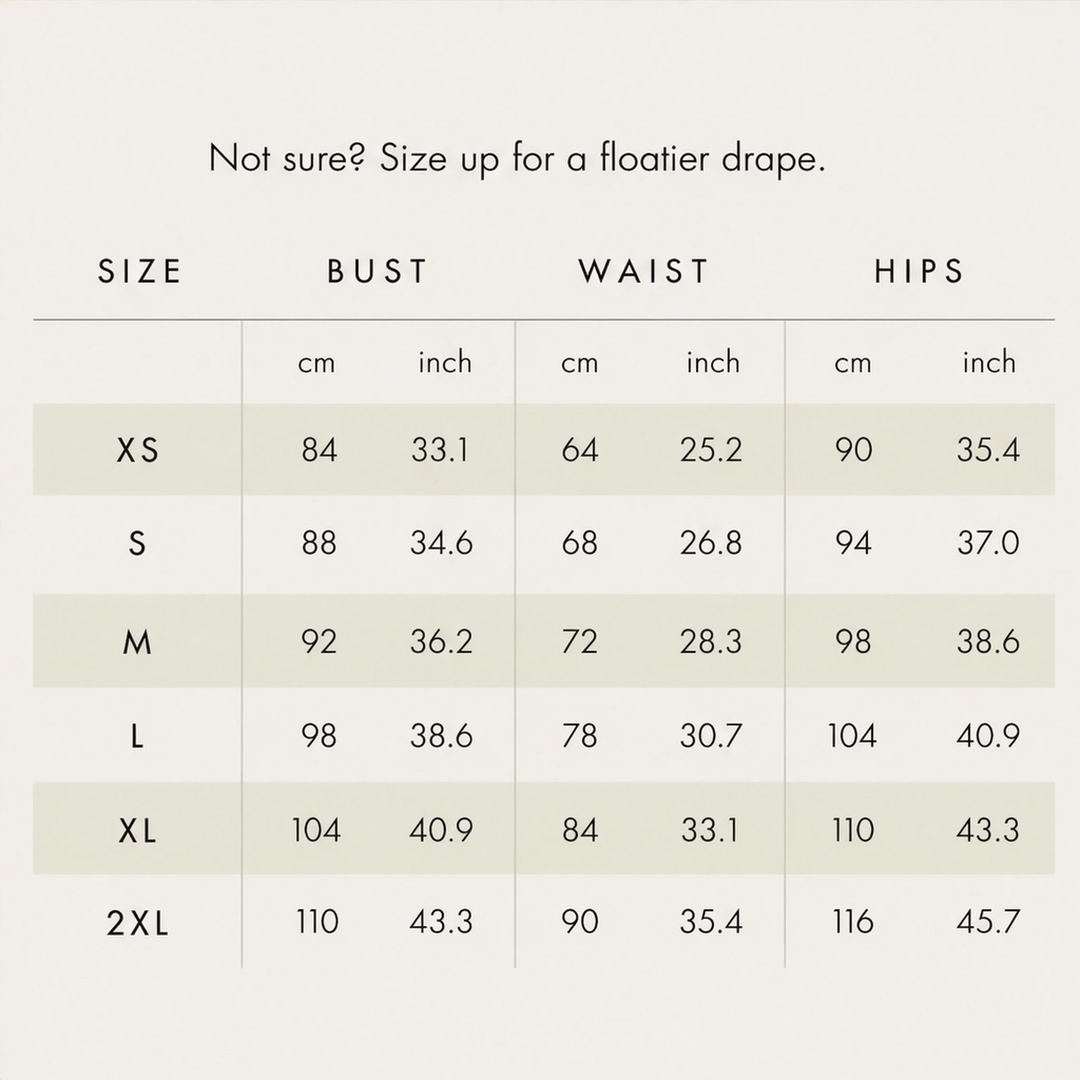Screen dimensions: 1080x1080
Task: Click hips inch value 45.7 for 2XL
Action: pyautogui.click(x=988, y=922)
